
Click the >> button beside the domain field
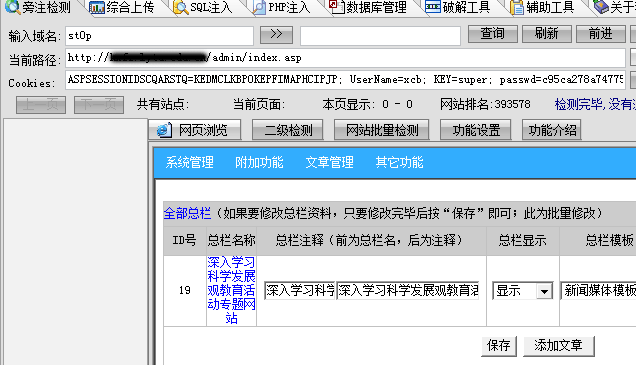pos(276,34)
